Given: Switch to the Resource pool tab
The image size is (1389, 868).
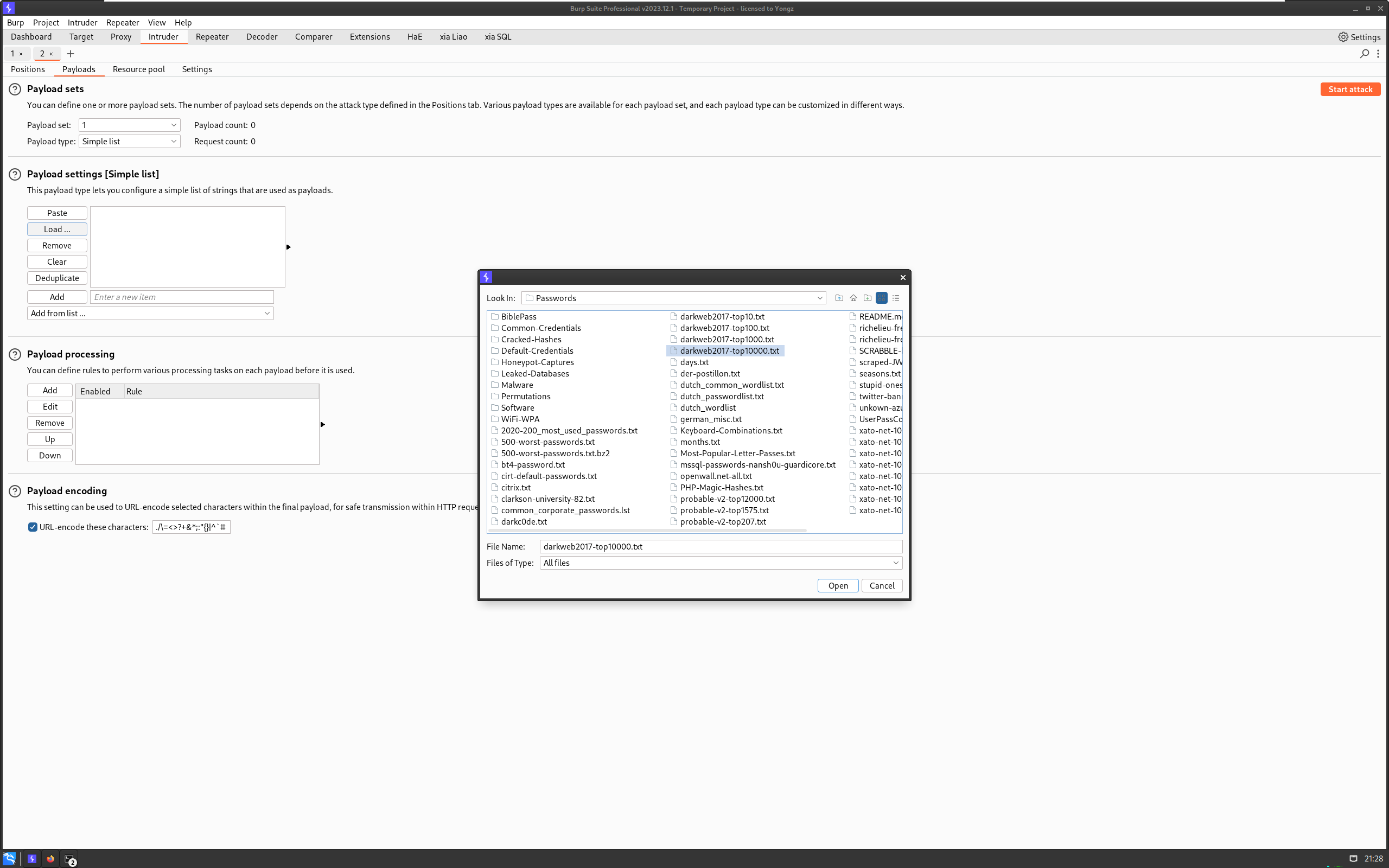Looking at the screenshot, I should pos(138,69).
